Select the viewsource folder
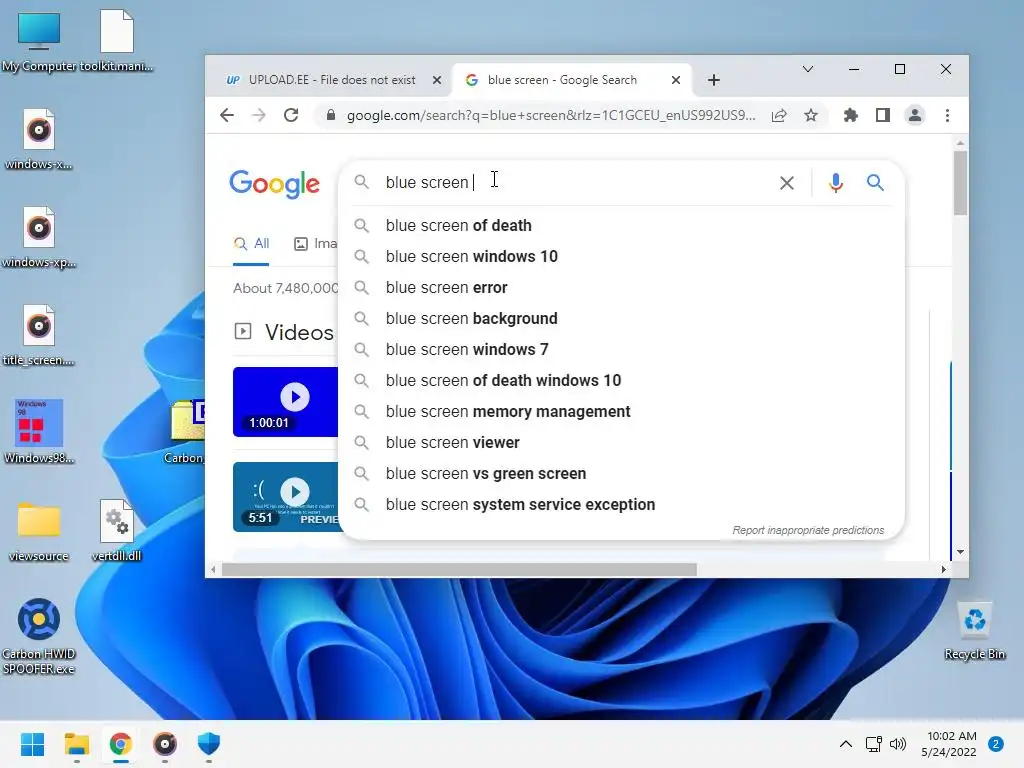Image resolution: width=1024 pixels, height=768 pixels. click(39, 532)
